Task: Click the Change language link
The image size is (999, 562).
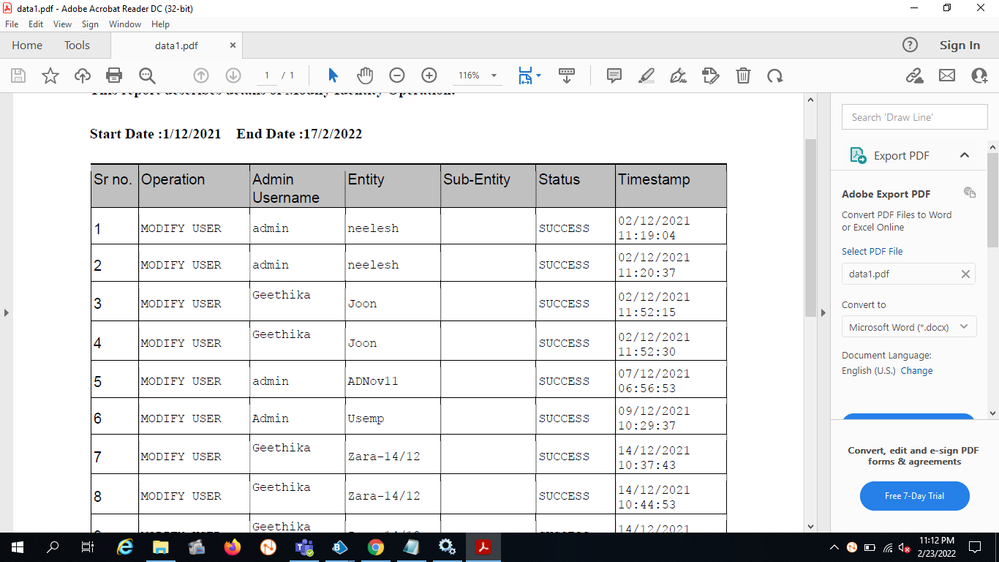Action: 916,370
